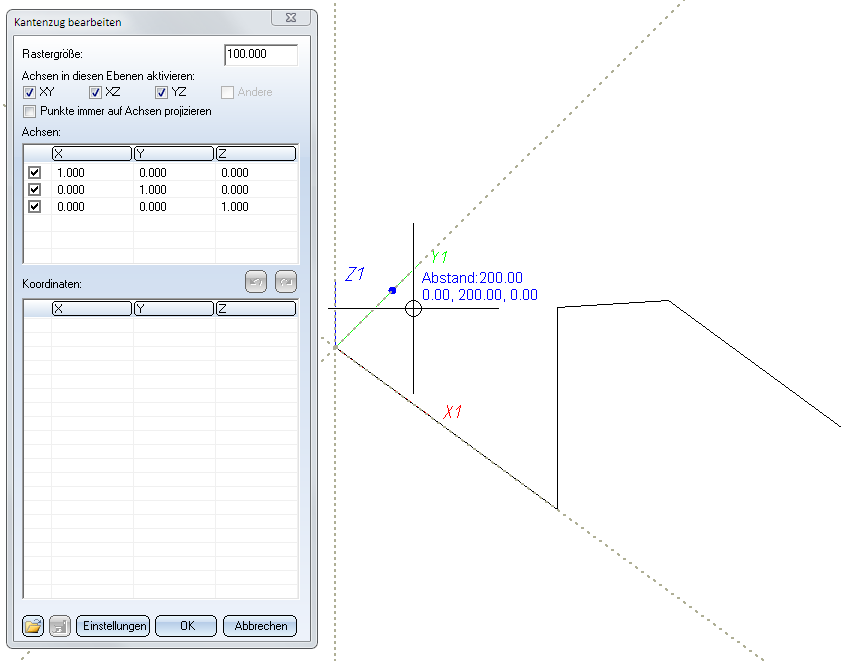Click the blue snap point on the Y1 axis
Image resolution: width=854 pixels, height=661 pixels.
pos(392,290)
